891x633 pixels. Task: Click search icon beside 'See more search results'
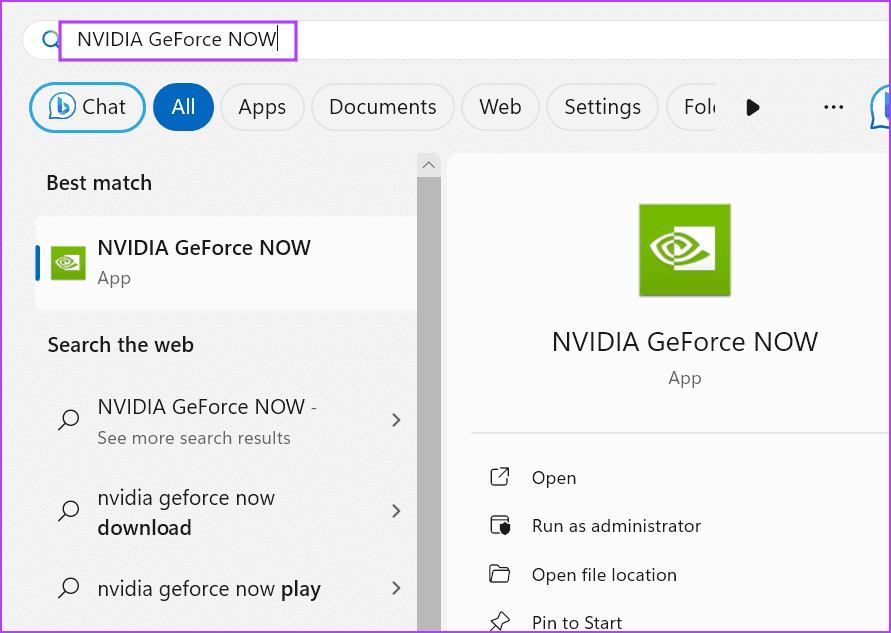pyautogui.click(x=69, y=420)
